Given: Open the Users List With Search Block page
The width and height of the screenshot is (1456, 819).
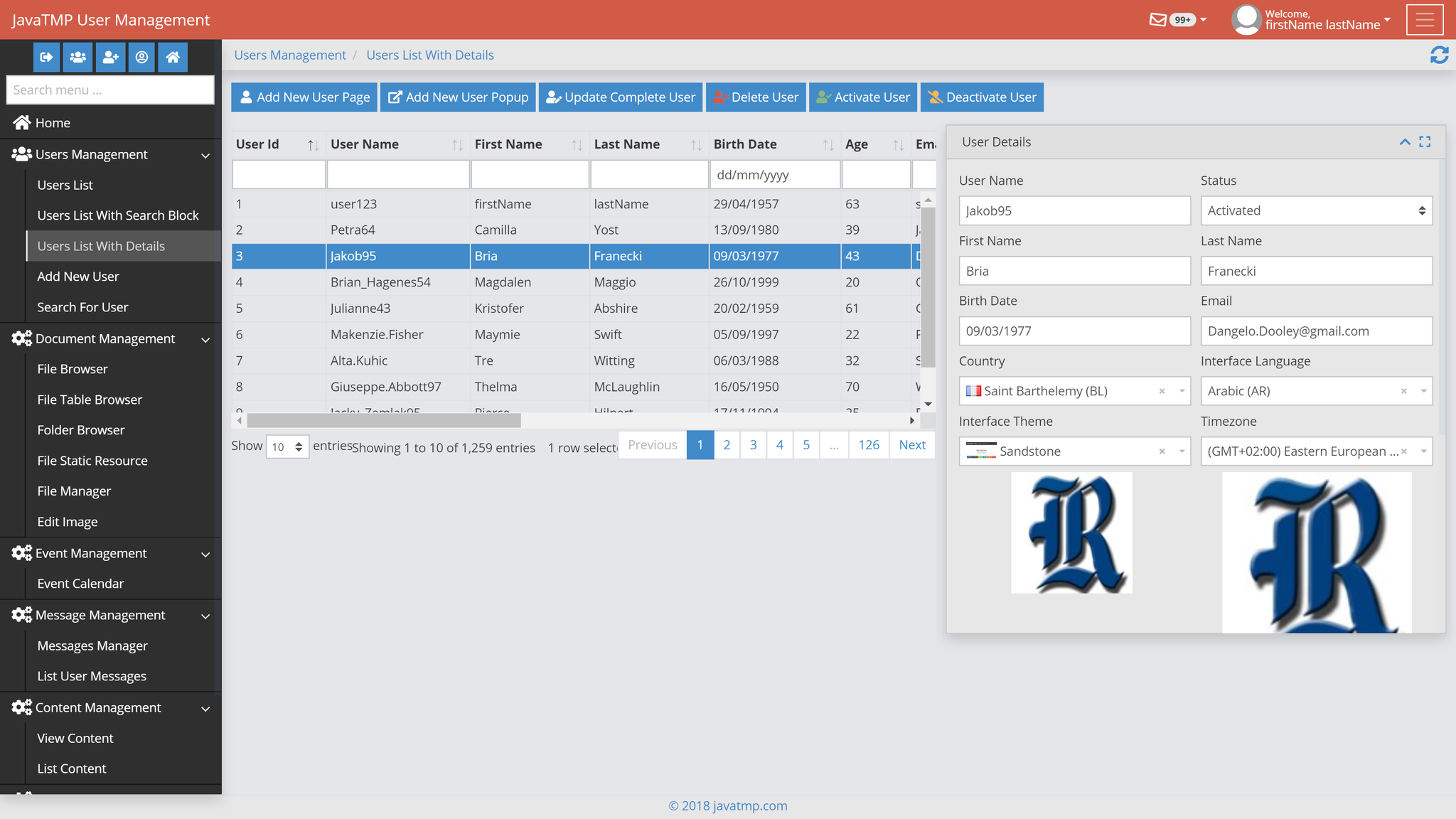Looking at the screenshot, I should pyautogui.click(x=118, y=215).
